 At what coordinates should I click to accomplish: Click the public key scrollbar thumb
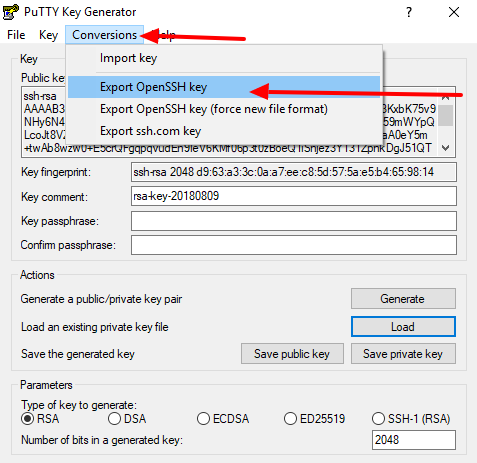point(446,115)
